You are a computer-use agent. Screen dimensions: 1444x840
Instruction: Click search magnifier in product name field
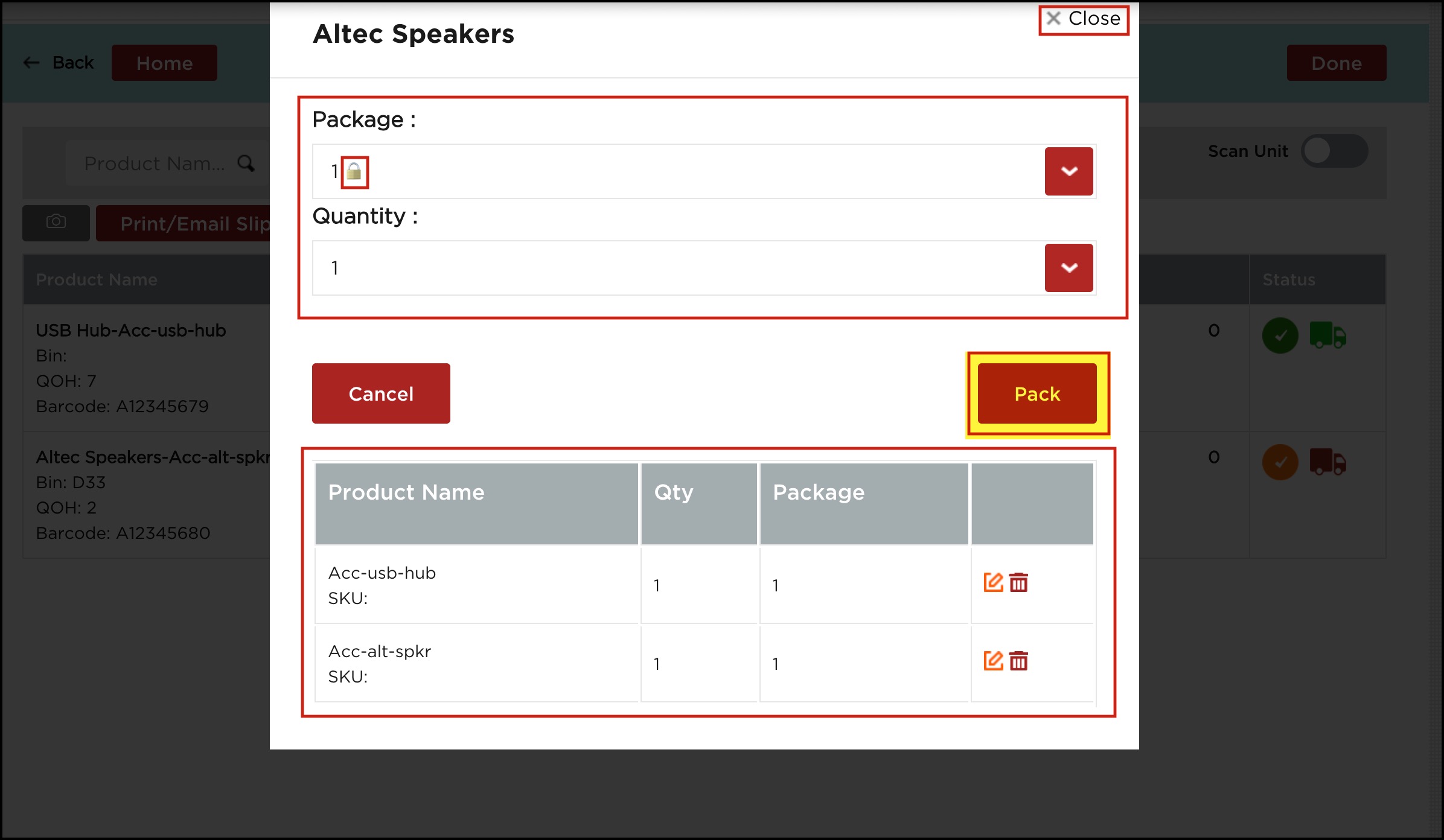click(246, 163)
